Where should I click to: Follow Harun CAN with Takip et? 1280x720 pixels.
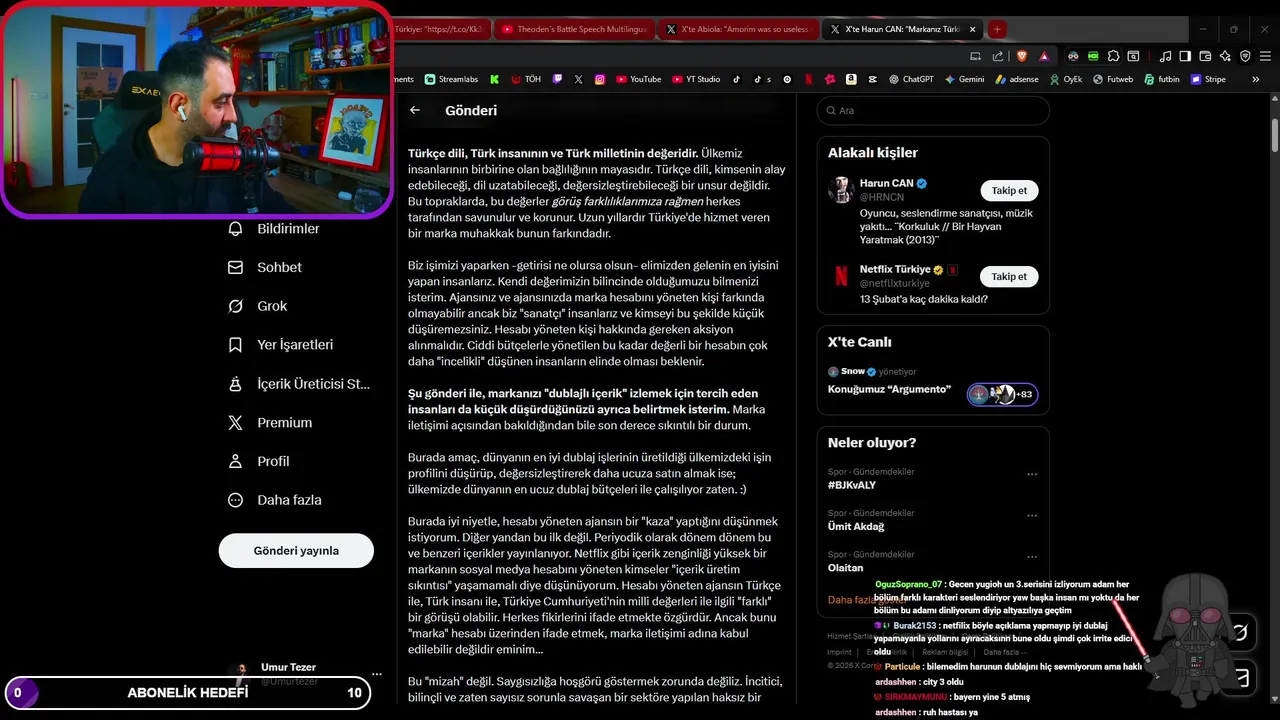pyautogui.click(x=1009, y=190)
